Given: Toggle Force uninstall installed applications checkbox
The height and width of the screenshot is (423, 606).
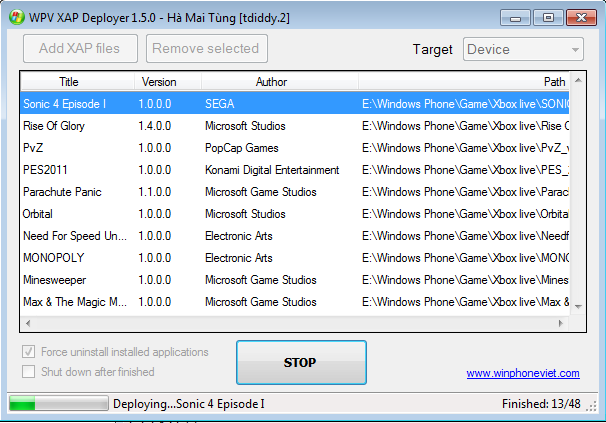Looking at the screenshot, I should 29,352.
